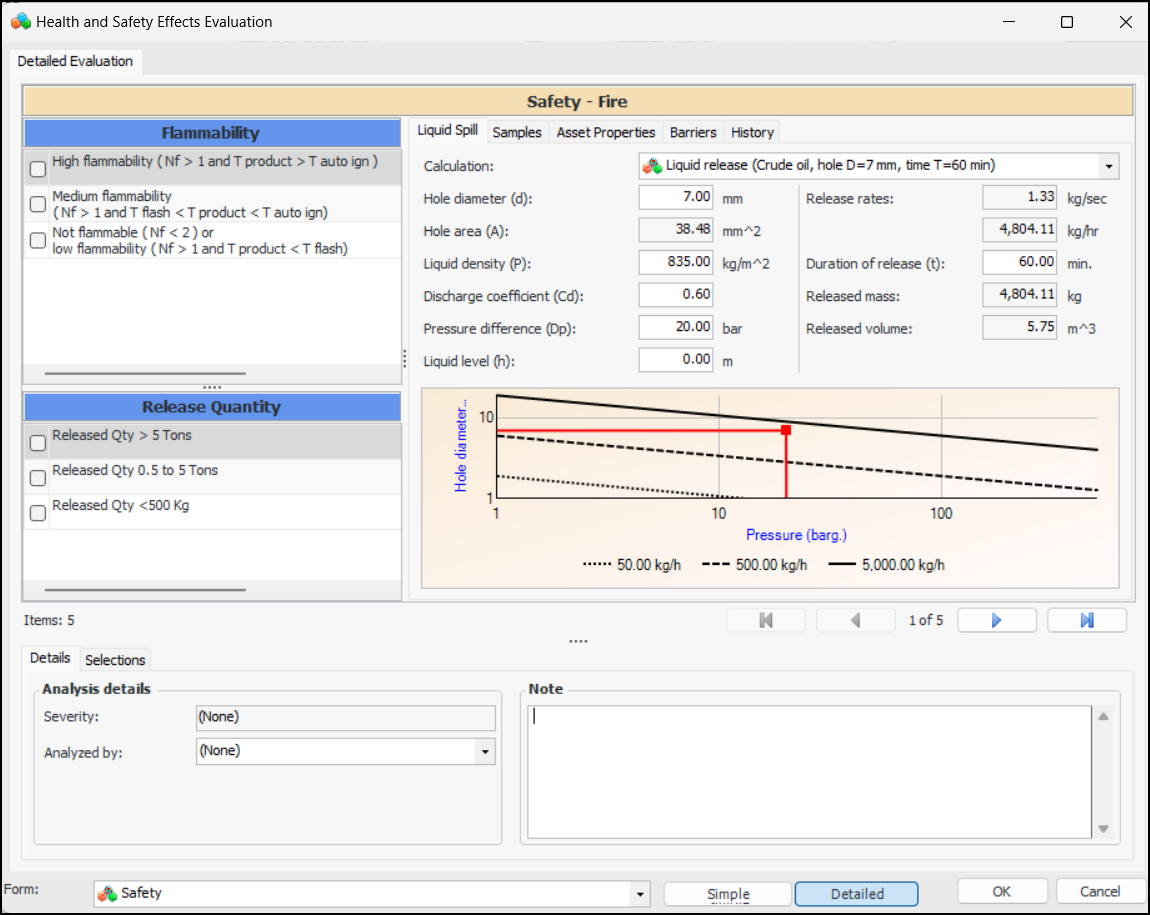Expand the Analyzed by dropdown
The width and height of the screenshot is (1150, 915).
(x=485, y=751)
